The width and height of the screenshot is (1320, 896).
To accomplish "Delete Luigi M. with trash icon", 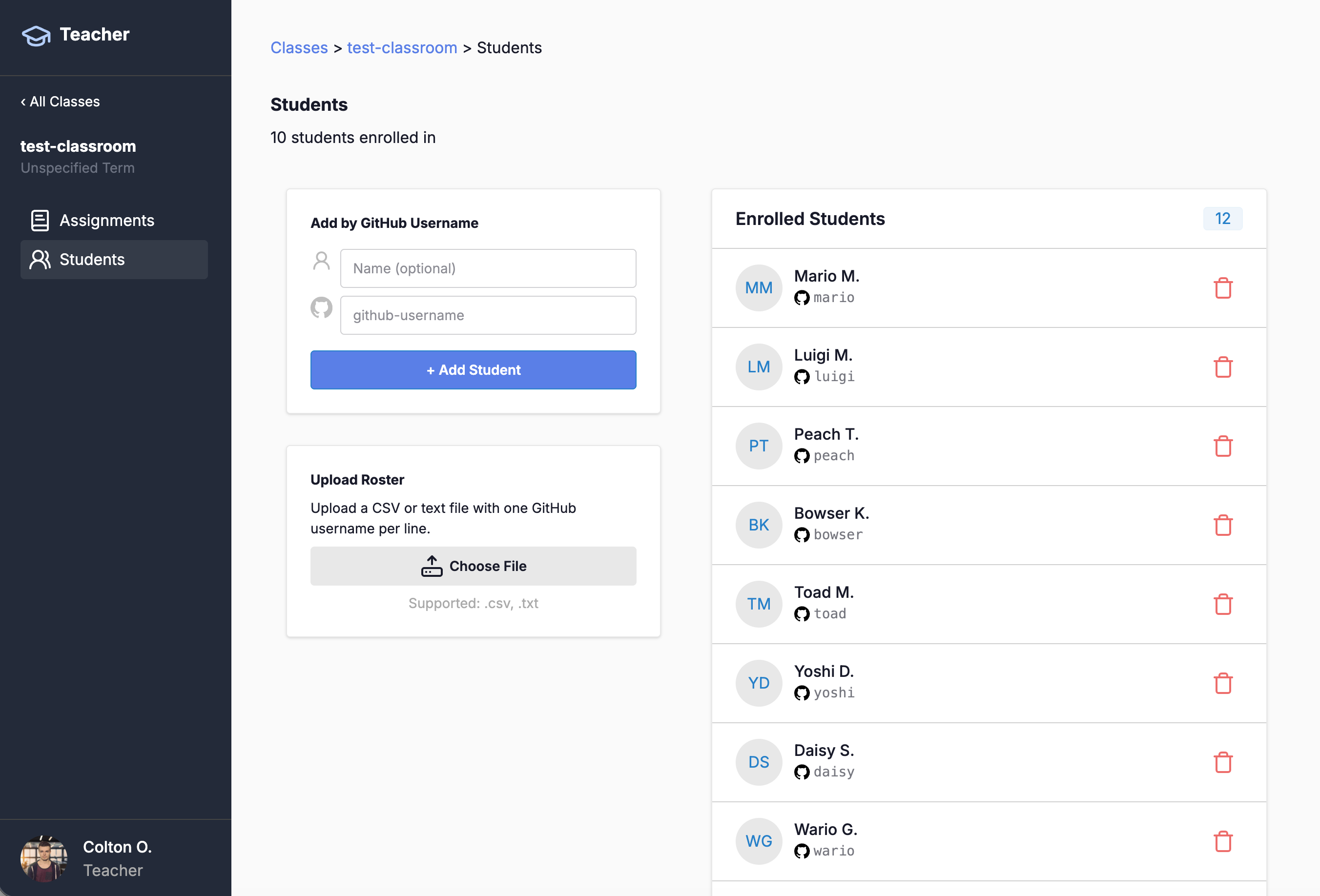I will pyautogui.click(x=1223, y=367).
